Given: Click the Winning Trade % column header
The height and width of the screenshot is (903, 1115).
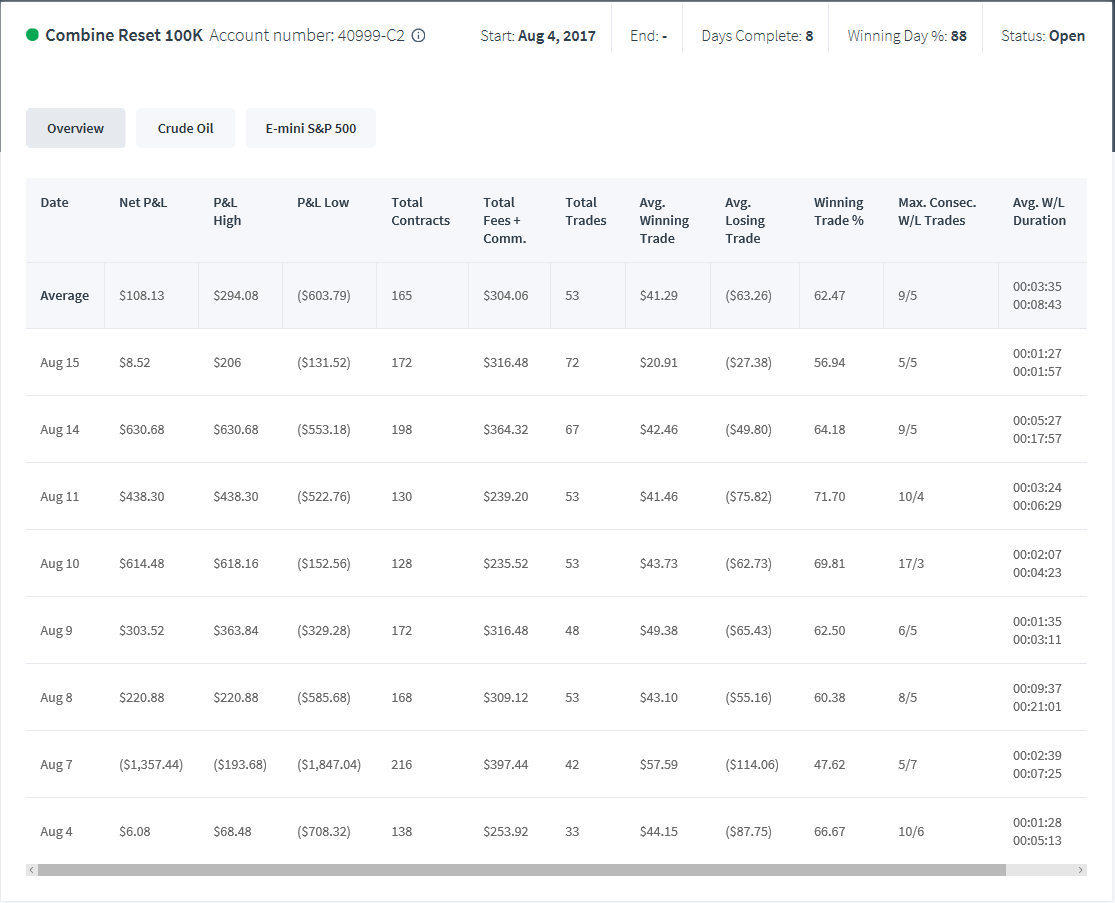Looking at the screenshot, I should pyautogui.click(x=838, y=211).
